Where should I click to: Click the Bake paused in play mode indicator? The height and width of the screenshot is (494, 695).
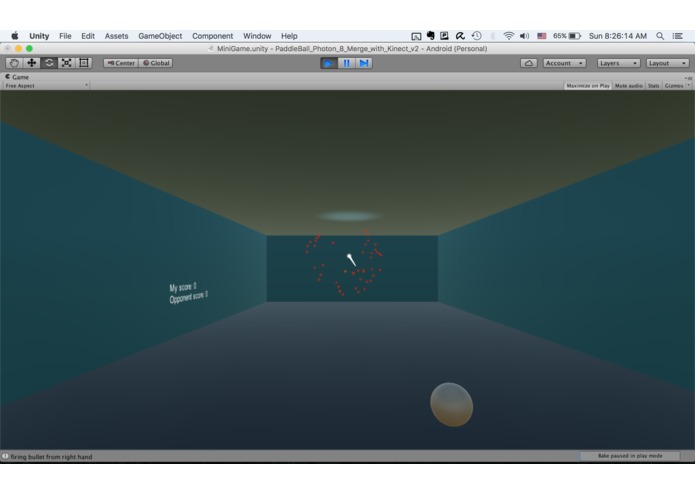click(629, 456)
